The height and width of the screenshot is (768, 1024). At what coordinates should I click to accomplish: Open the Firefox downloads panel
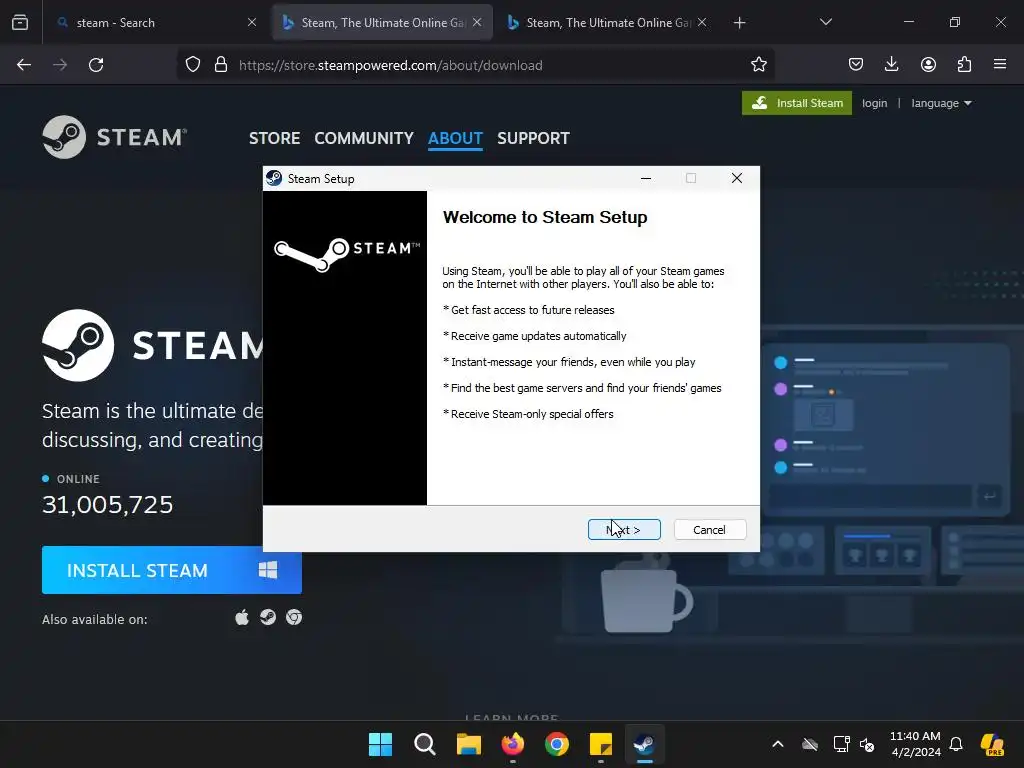pyautogui.click(x=891, y=65)
